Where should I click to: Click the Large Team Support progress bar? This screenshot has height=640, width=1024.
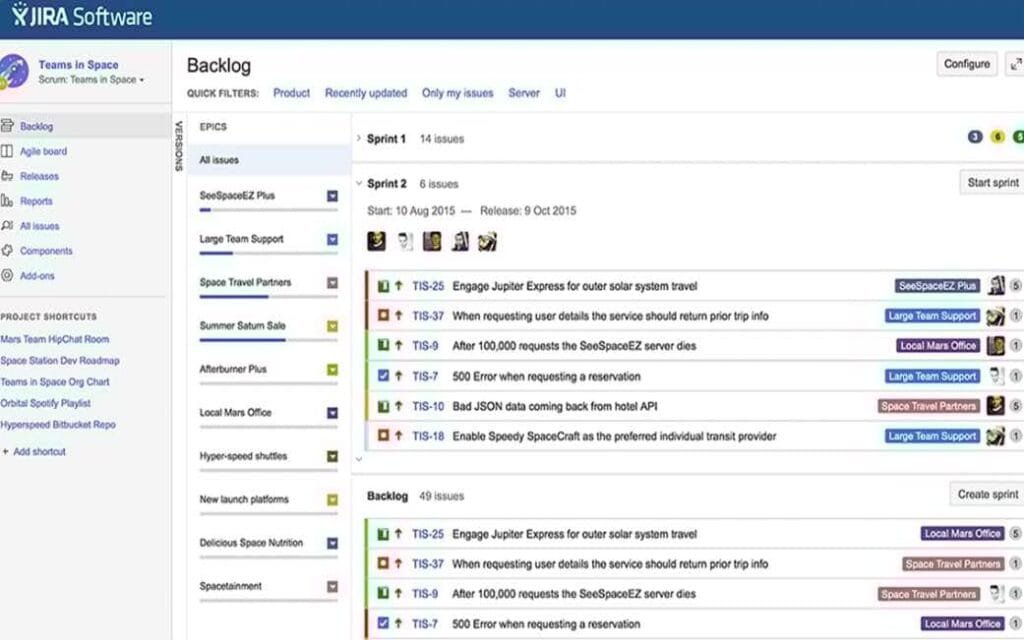coord(268,253)
